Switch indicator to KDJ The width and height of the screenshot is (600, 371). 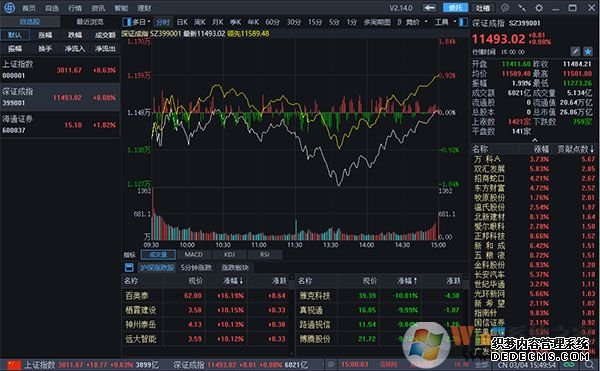(x=229, y=254)
